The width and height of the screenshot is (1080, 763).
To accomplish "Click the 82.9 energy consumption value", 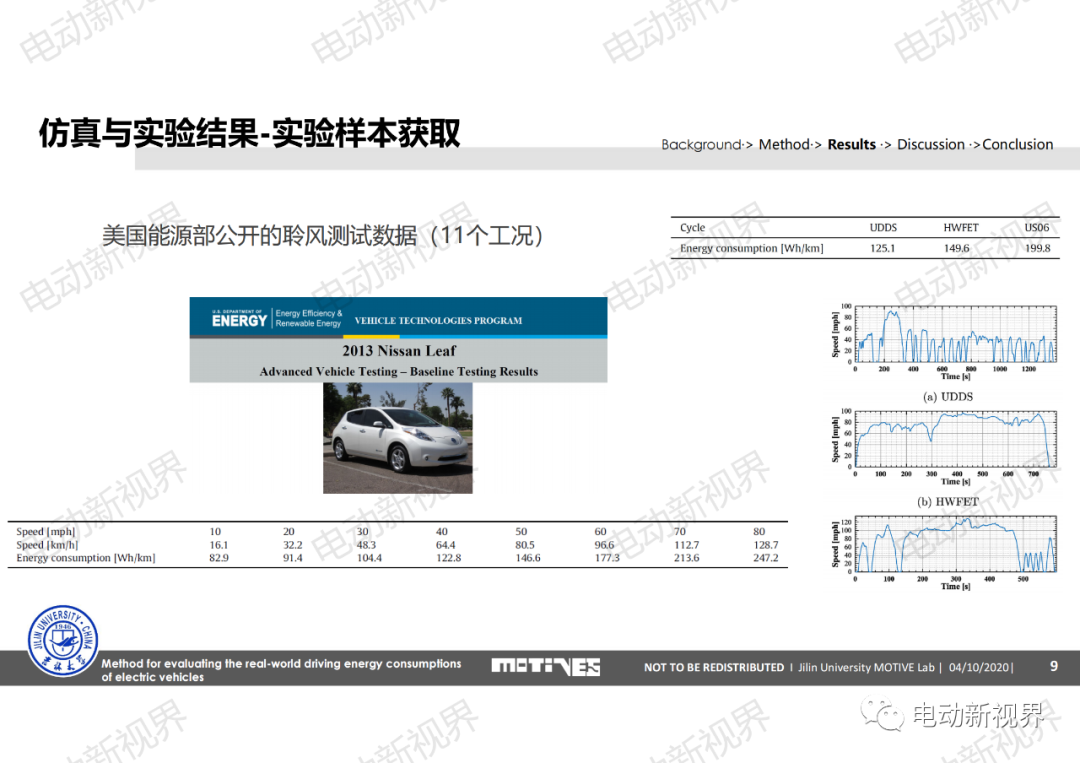I will pos(218,558).
